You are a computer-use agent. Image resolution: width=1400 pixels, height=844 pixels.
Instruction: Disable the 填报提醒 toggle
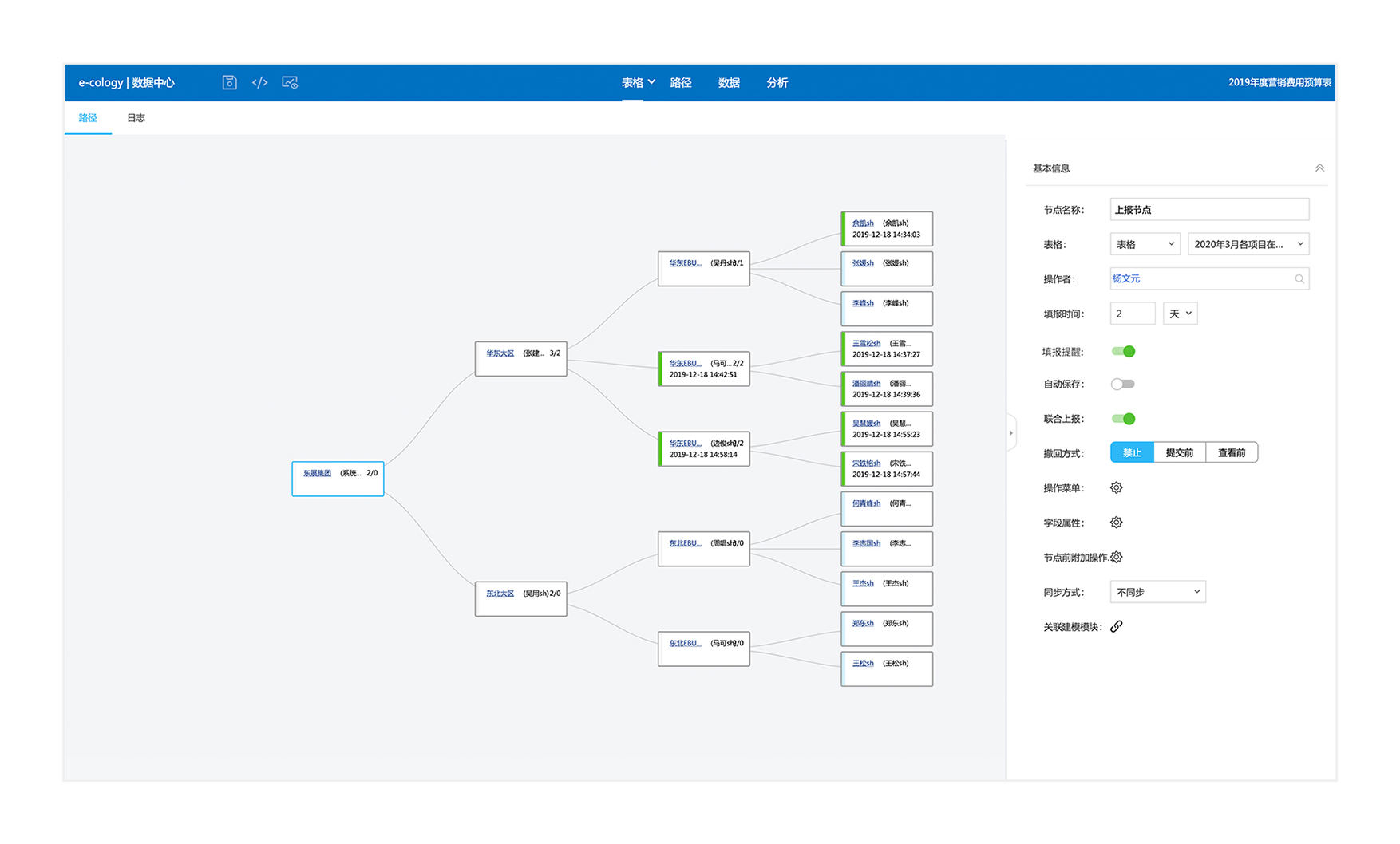tap(1123, 351)
